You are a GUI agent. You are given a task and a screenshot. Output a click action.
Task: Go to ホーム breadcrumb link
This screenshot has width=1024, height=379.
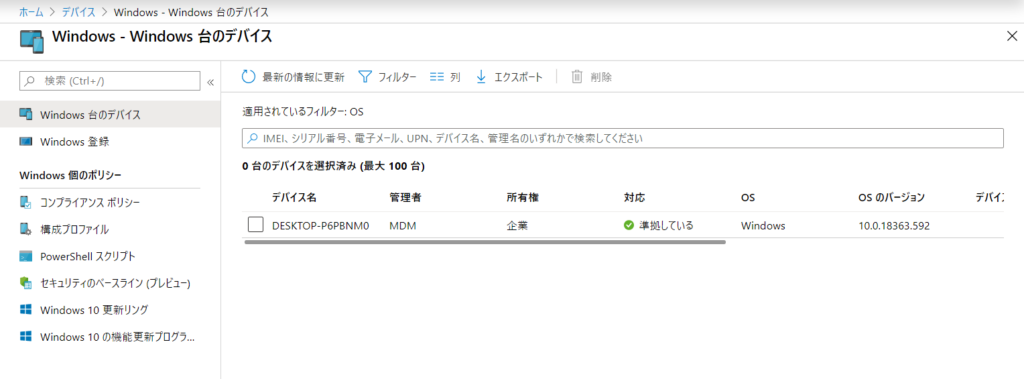[x=31, y=12]
